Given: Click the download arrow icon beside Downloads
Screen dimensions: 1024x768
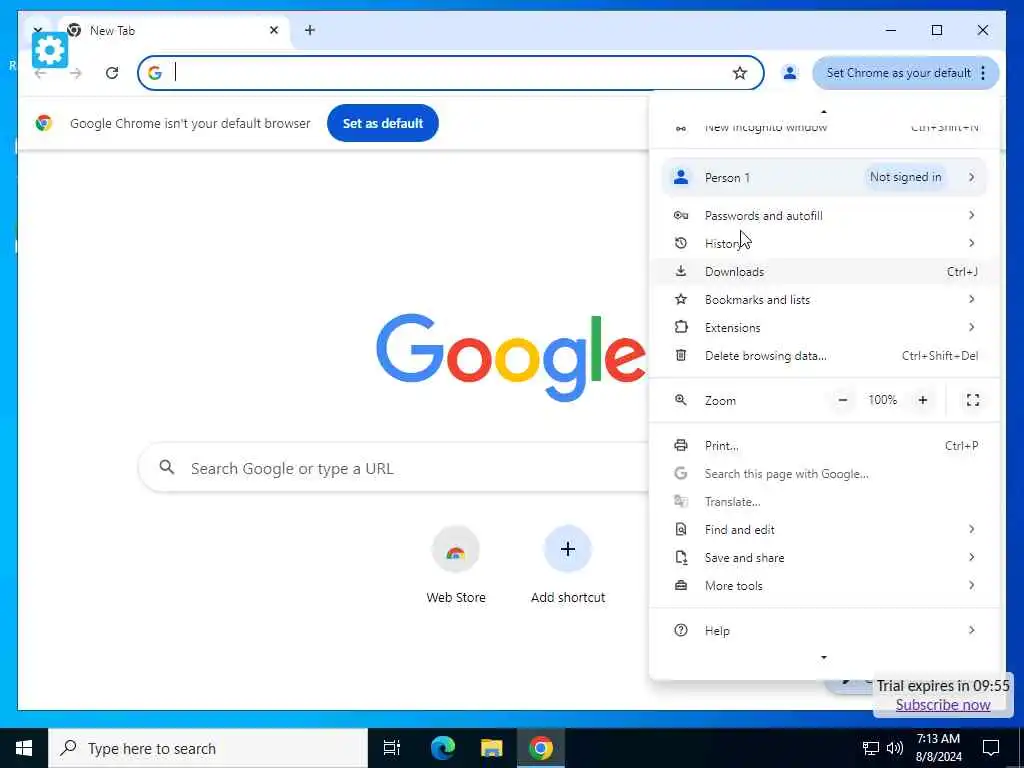Looking at the screenshot, I should click(x=680, y=271).
